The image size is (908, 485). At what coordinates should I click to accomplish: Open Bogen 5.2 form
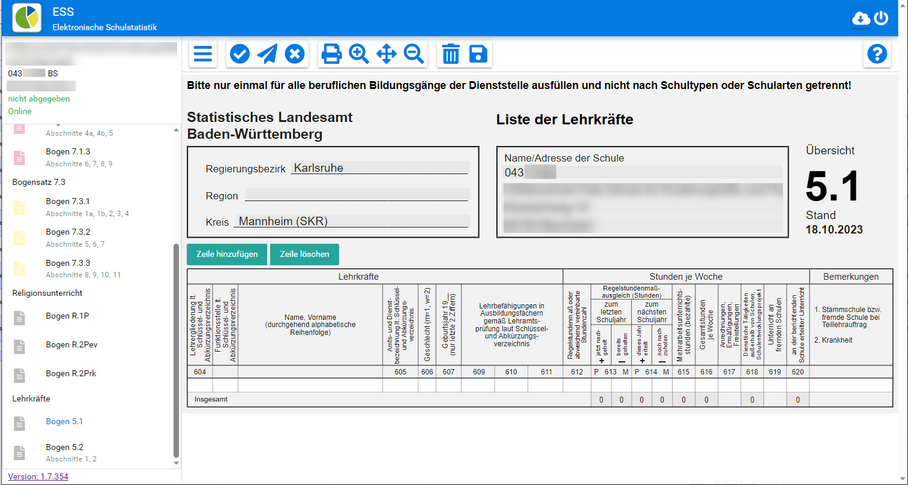pyautogui.click(x=64, y=447)
